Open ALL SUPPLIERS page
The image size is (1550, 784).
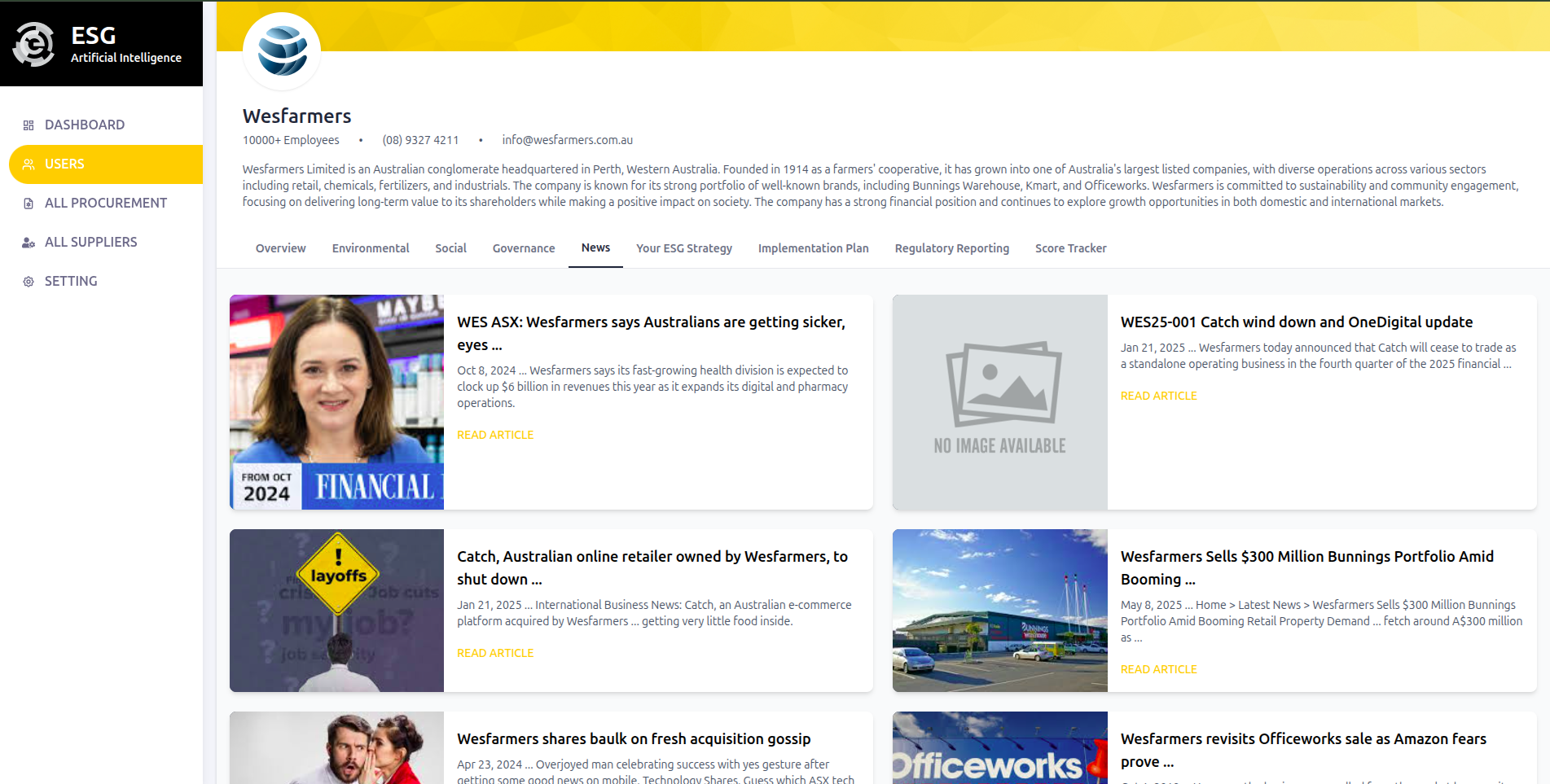click(106, 242)
